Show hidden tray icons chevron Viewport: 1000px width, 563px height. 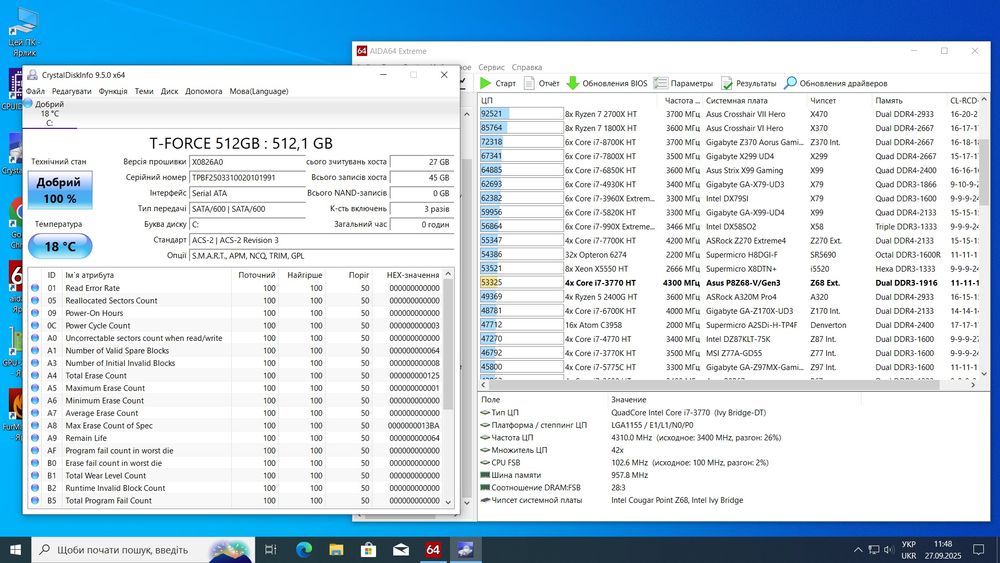[x=858, y=550]
